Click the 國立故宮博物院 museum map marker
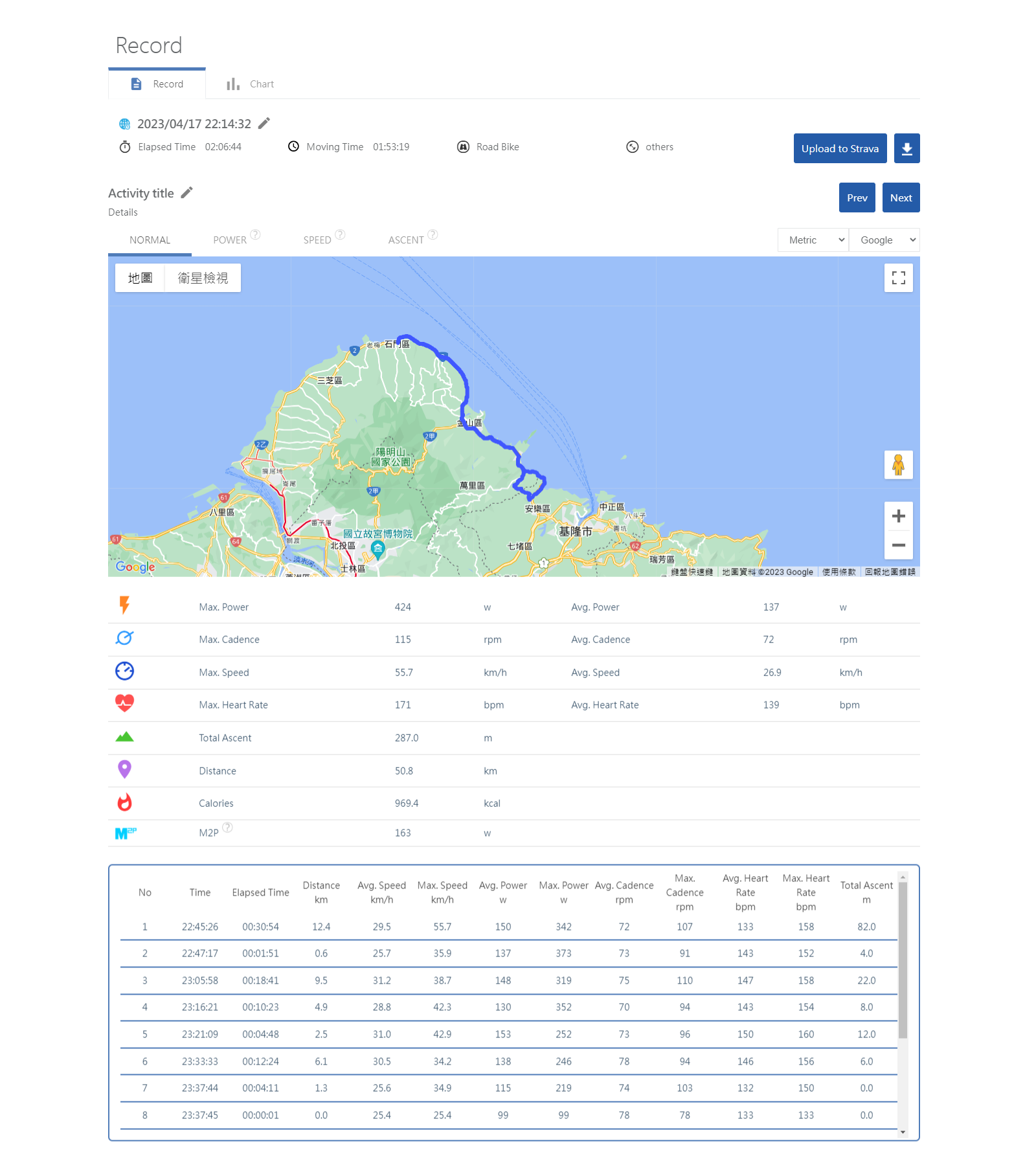Image resolution: width=1036 pixels, height=1152 pixels. (x=378, y=550)
